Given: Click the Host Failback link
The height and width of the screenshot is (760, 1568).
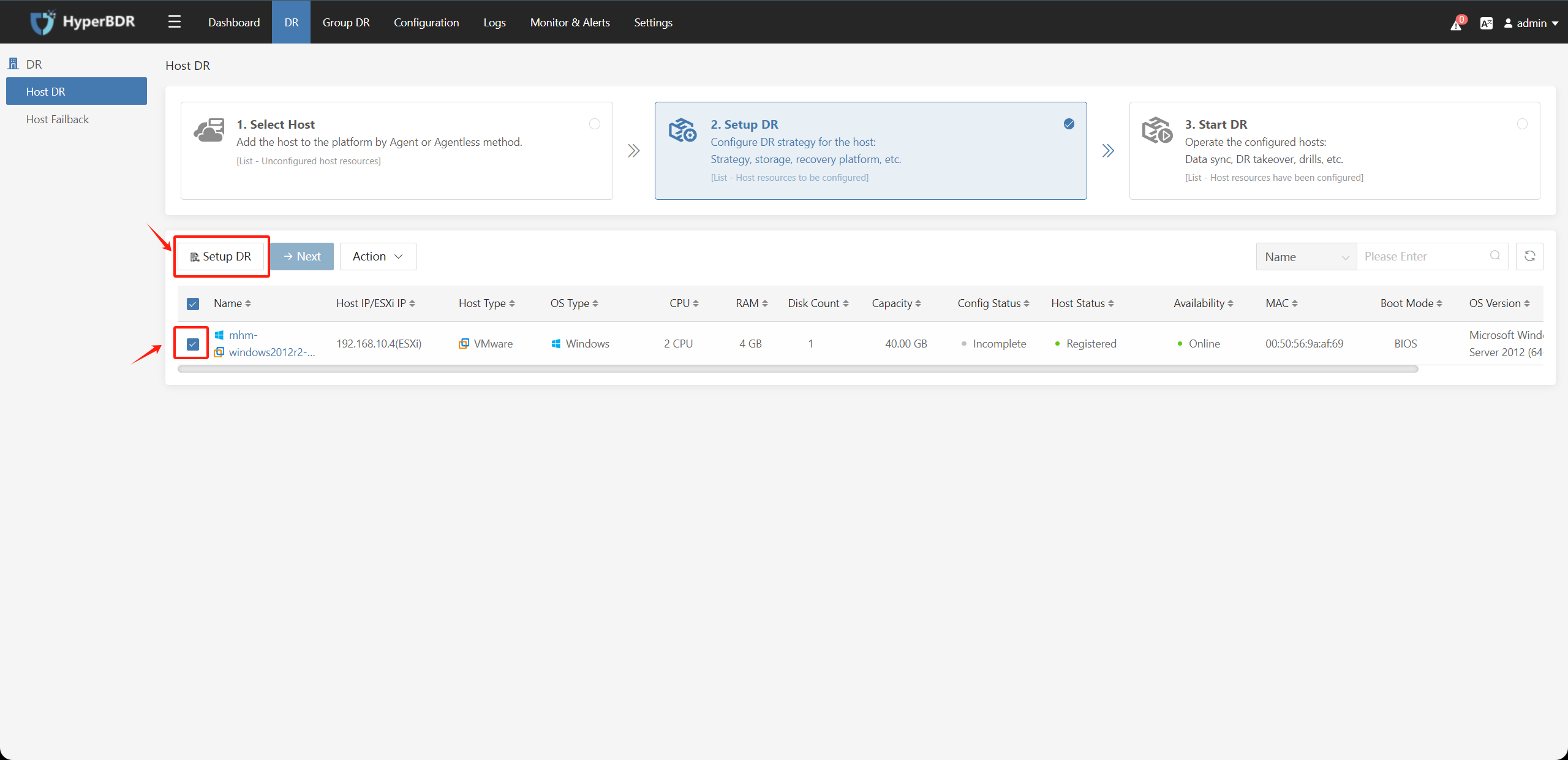Looking at the screenshot, I should click(56, 119).
